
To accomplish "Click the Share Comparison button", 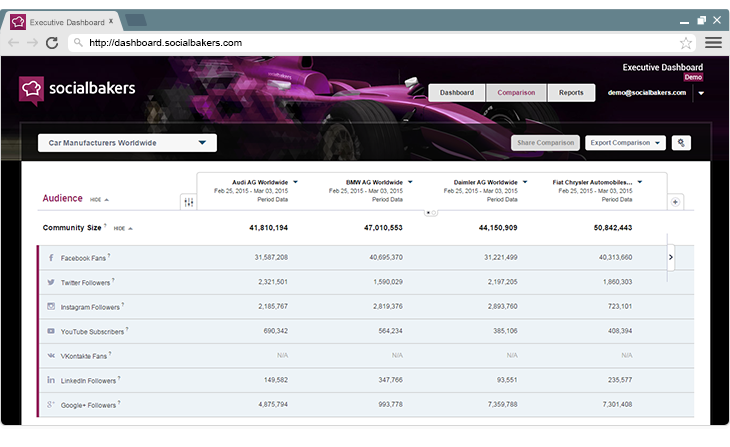I will coord(545,143).
